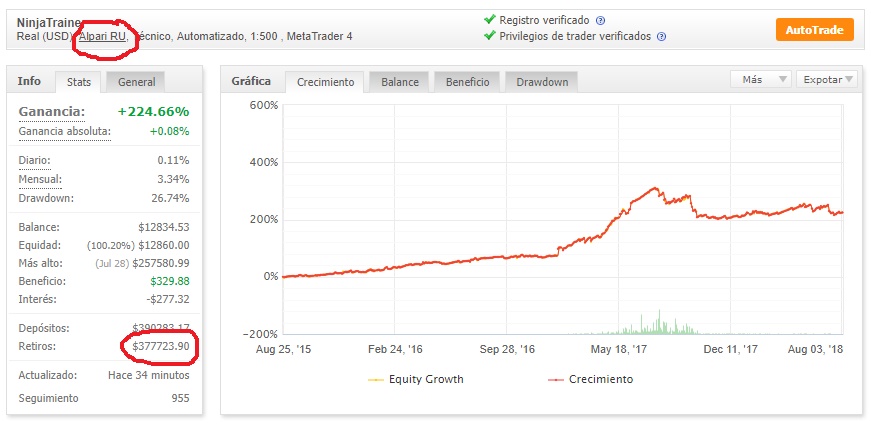Click the Gráfica panel heading
Viewport: 871px width, 424px height.
[x=251, y=81]
